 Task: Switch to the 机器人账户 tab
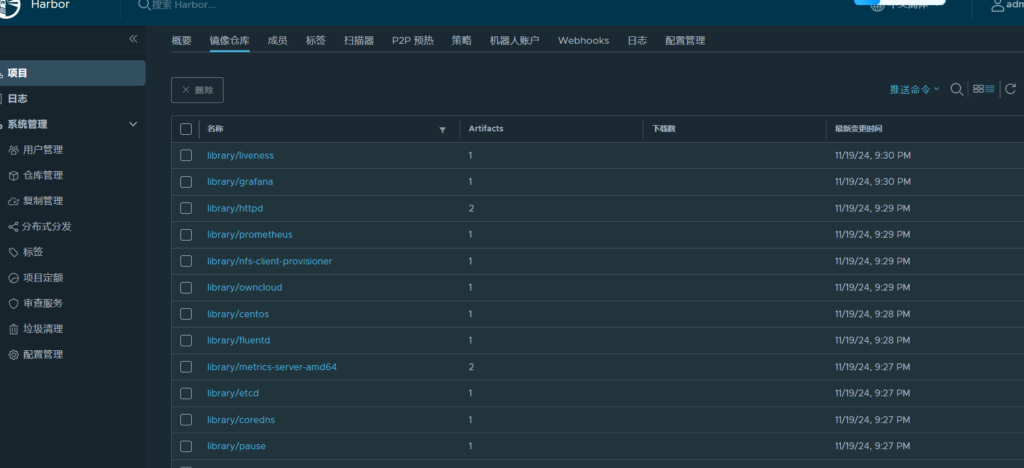[x=514, y=41]
